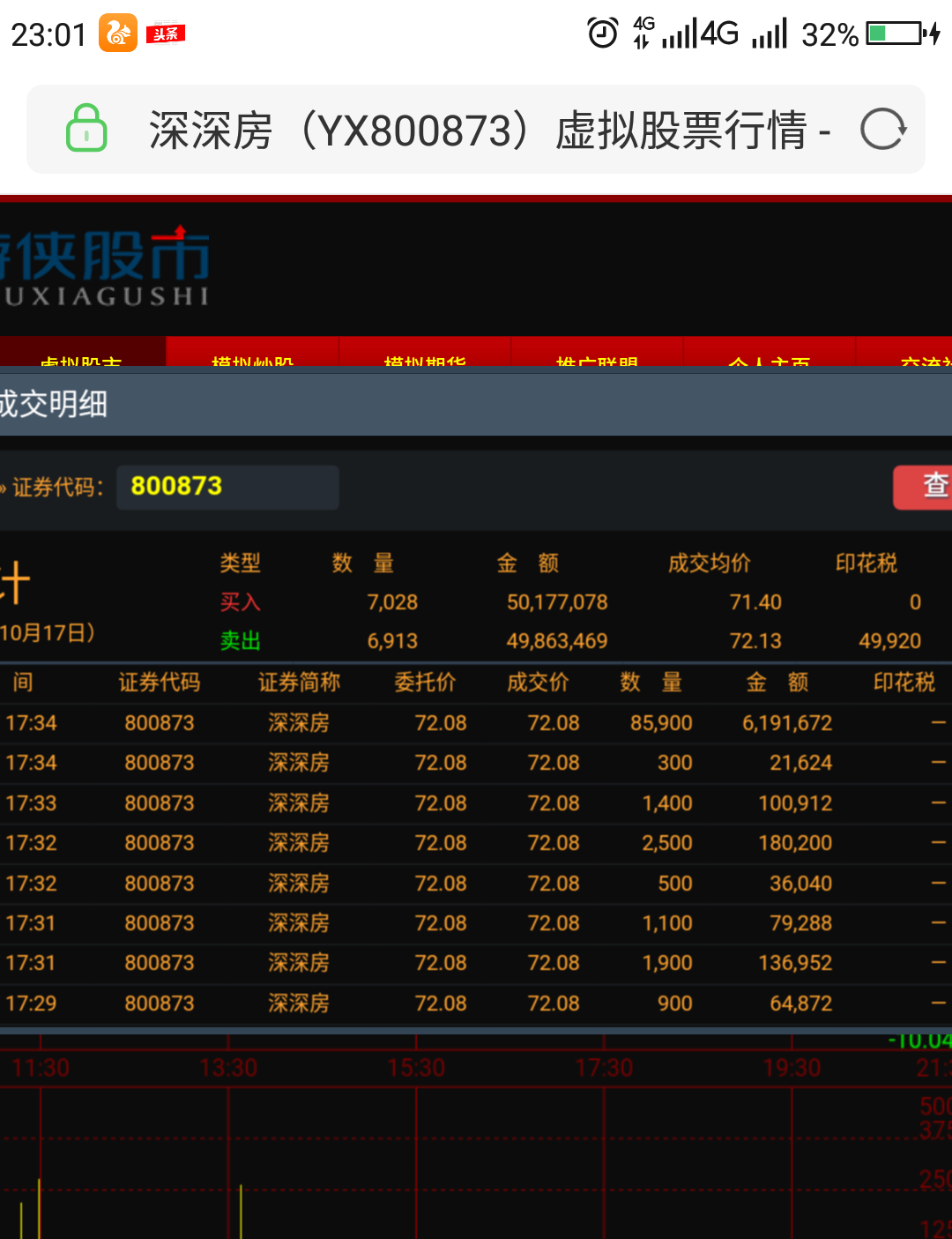Tap the Toutiao notification icon in status bar

click(x=165, y=34)
